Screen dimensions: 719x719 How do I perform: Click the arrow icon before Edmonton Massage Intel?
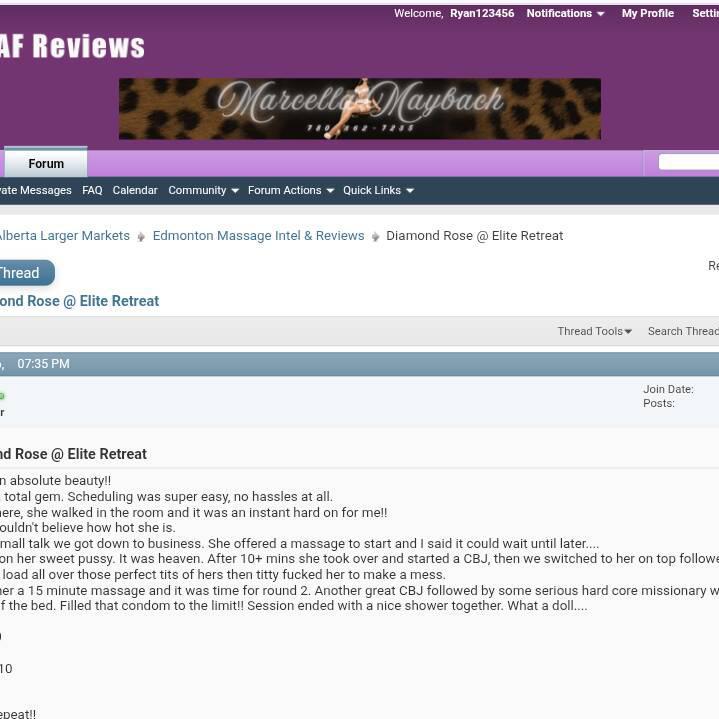[141, 237]
